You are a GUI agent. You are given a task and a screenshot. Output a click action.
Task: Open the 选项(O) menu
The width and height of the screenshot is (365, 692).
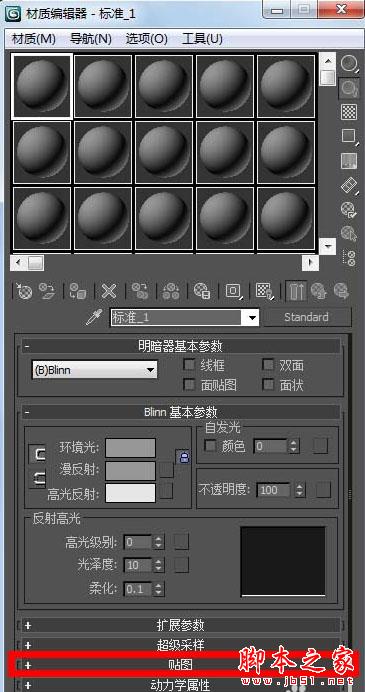point(147,39)
